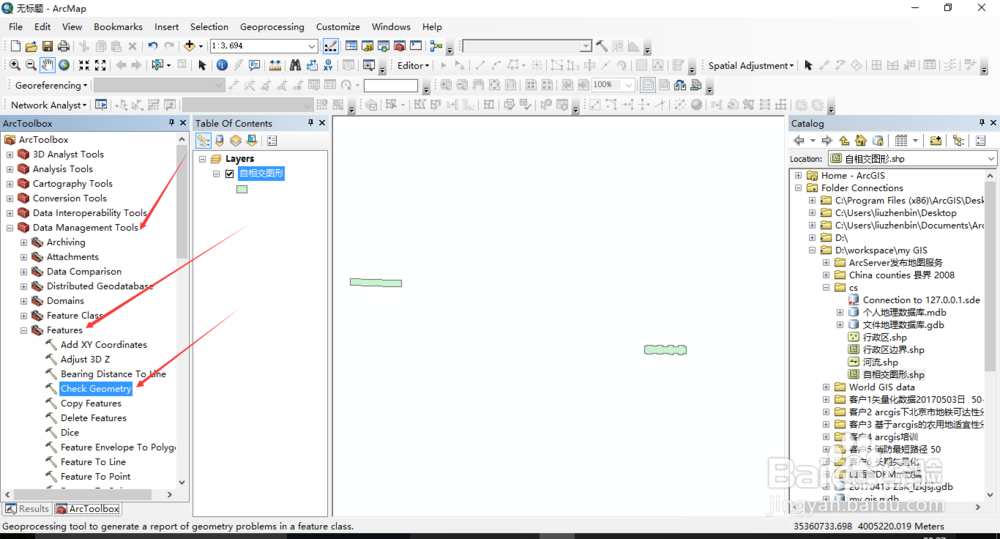
Task: Undo the last action
Action: point(152,46)
